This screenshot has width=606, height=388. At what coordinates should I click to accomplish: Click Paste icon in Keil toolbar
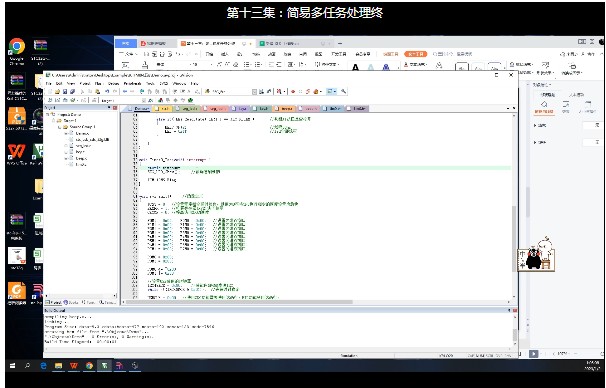coord(97,92)
